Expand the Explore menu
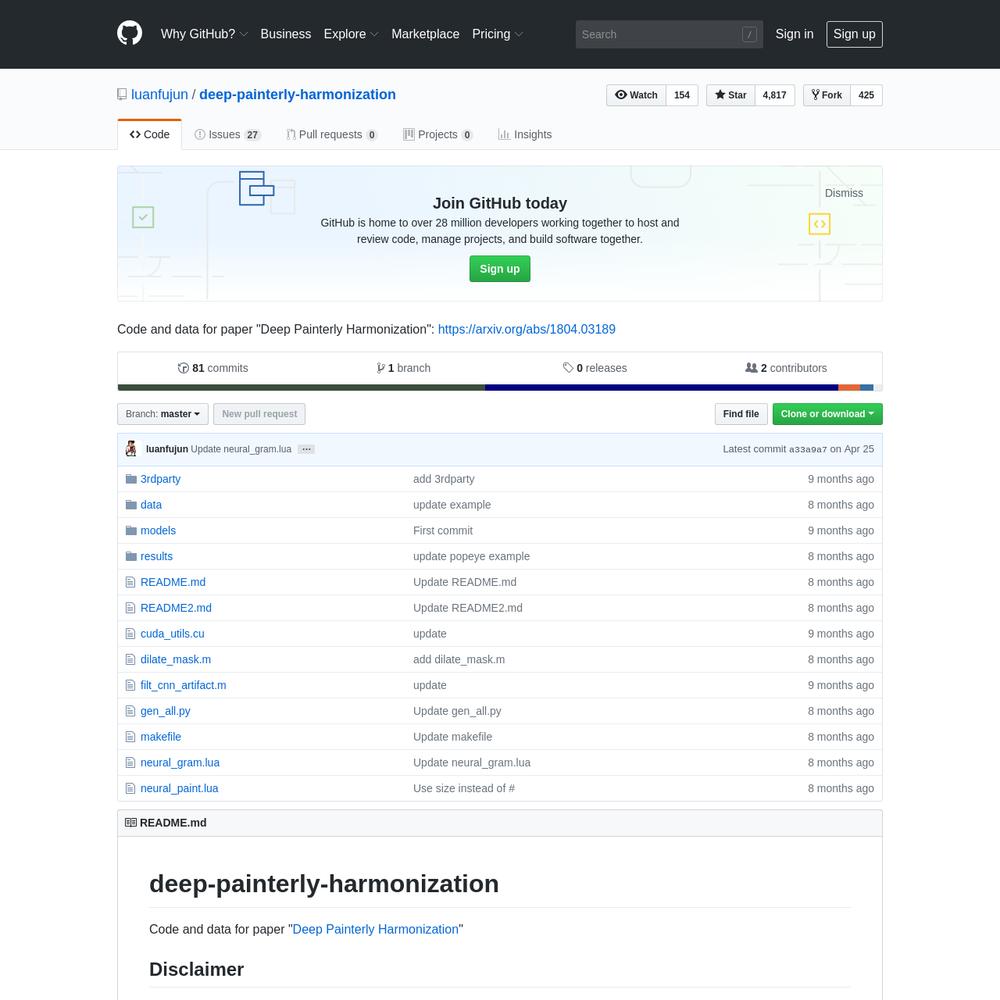 pos(351,34)
